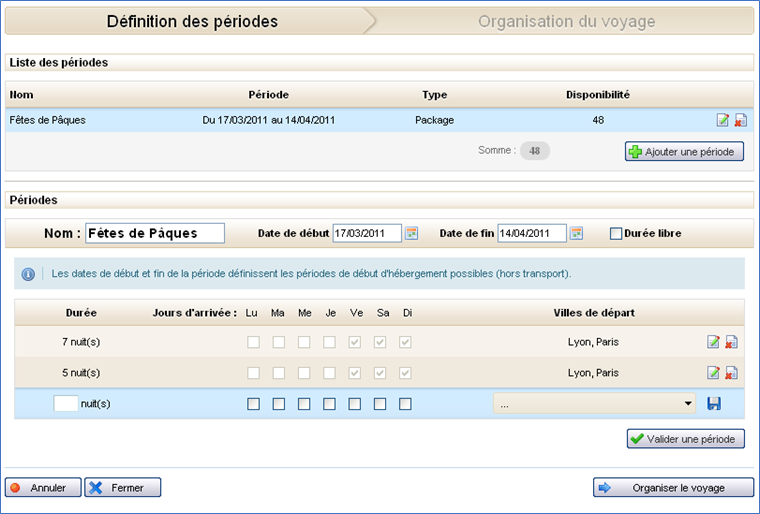
Task: Switch to Organisation du voyage step
Action: (566, 21)
